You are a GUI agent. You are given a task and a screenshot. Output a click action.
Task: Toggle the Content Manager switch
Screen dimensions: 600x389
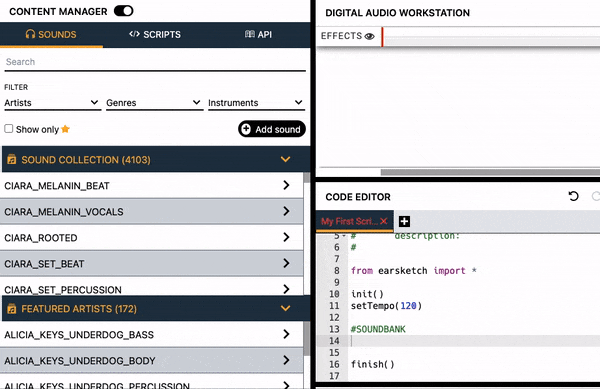[x=124, y=11]
